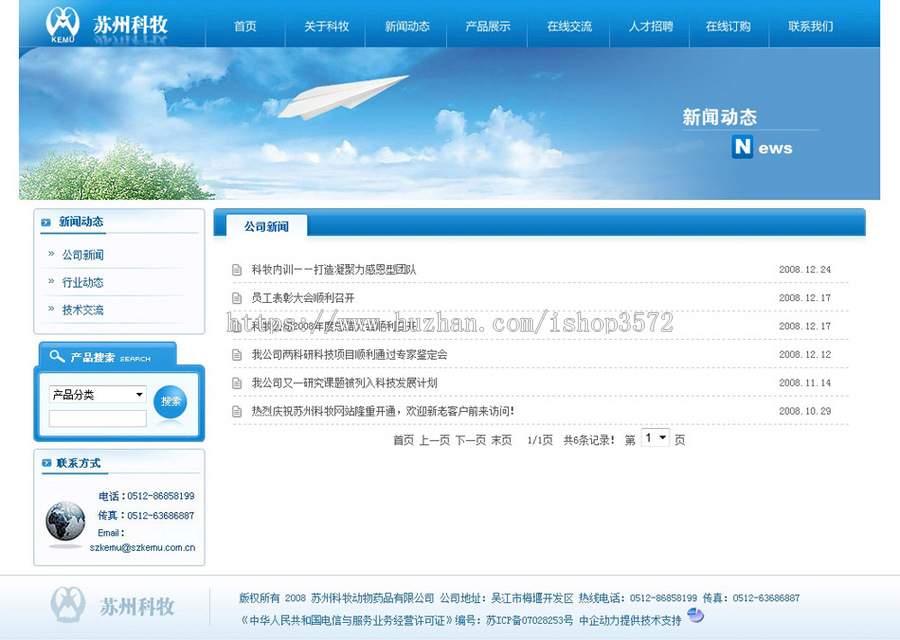Viewport: 900px width, 640px height.
Task: Open the 产品分类 category dropdown
Action: click(95, 393)
